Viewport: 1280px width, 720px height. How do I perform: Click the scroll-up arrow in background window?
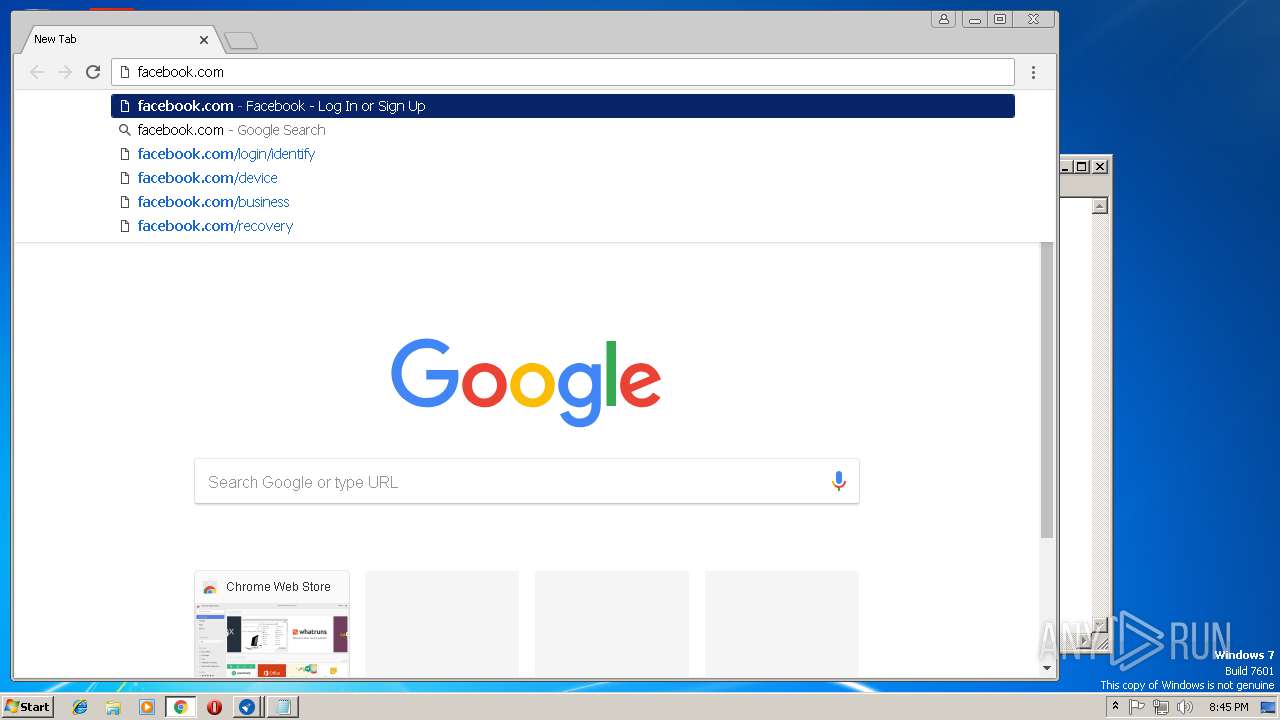coord(1100,206)
